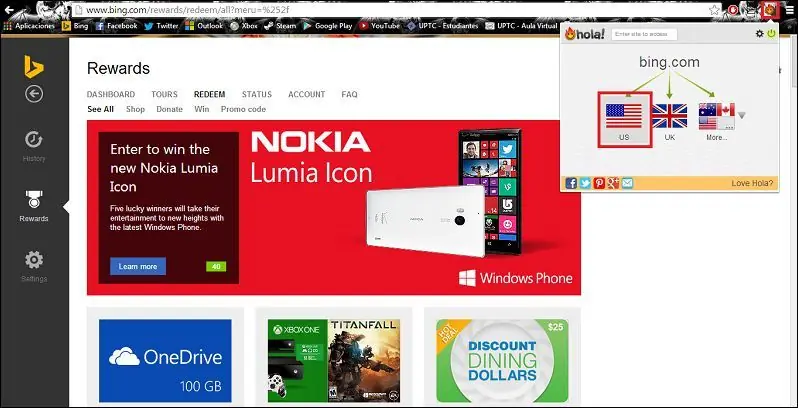The height and width of the screenshot is (408, 798).
Task: Click the green 40 points badge
Action: 216,267
